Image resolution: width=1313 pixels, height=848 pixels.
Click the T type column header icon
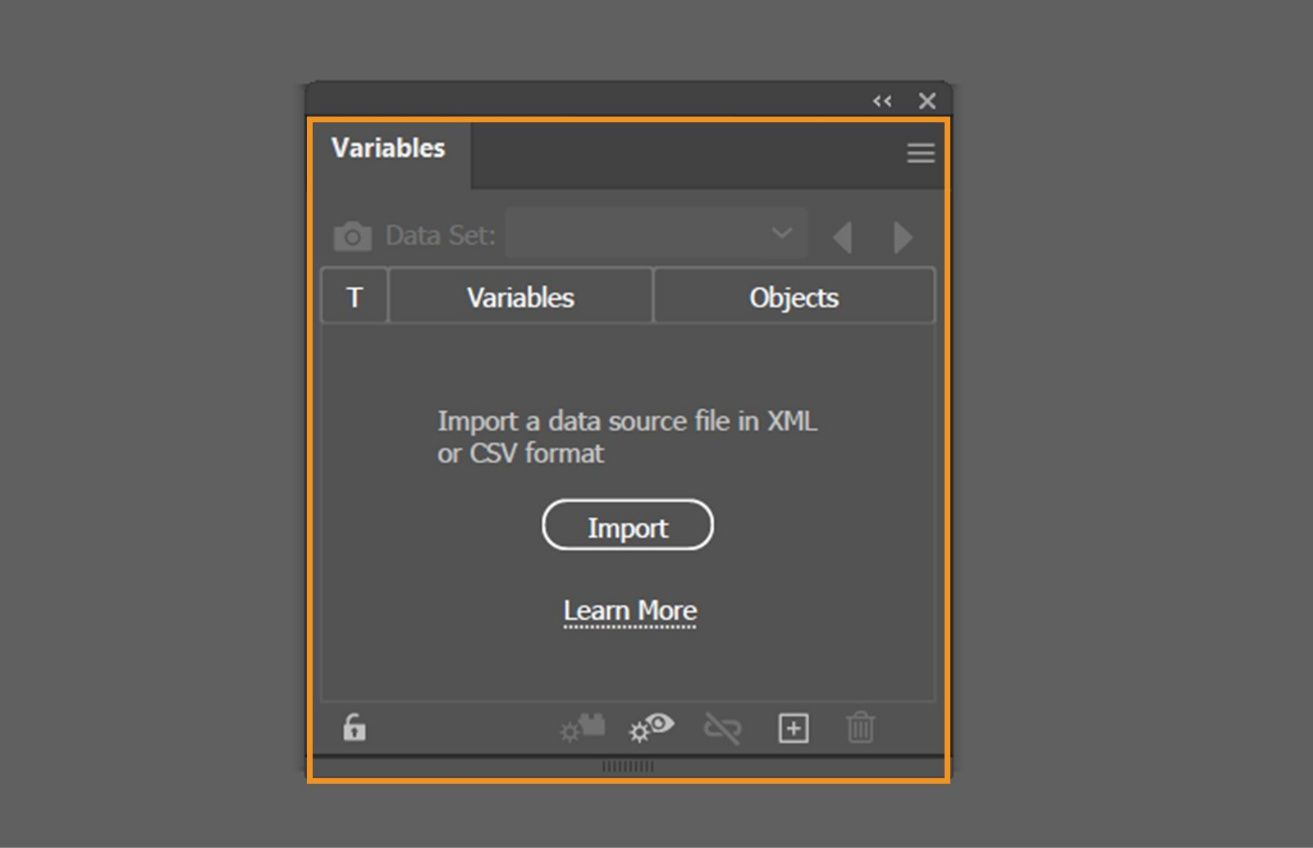[354, 296]
